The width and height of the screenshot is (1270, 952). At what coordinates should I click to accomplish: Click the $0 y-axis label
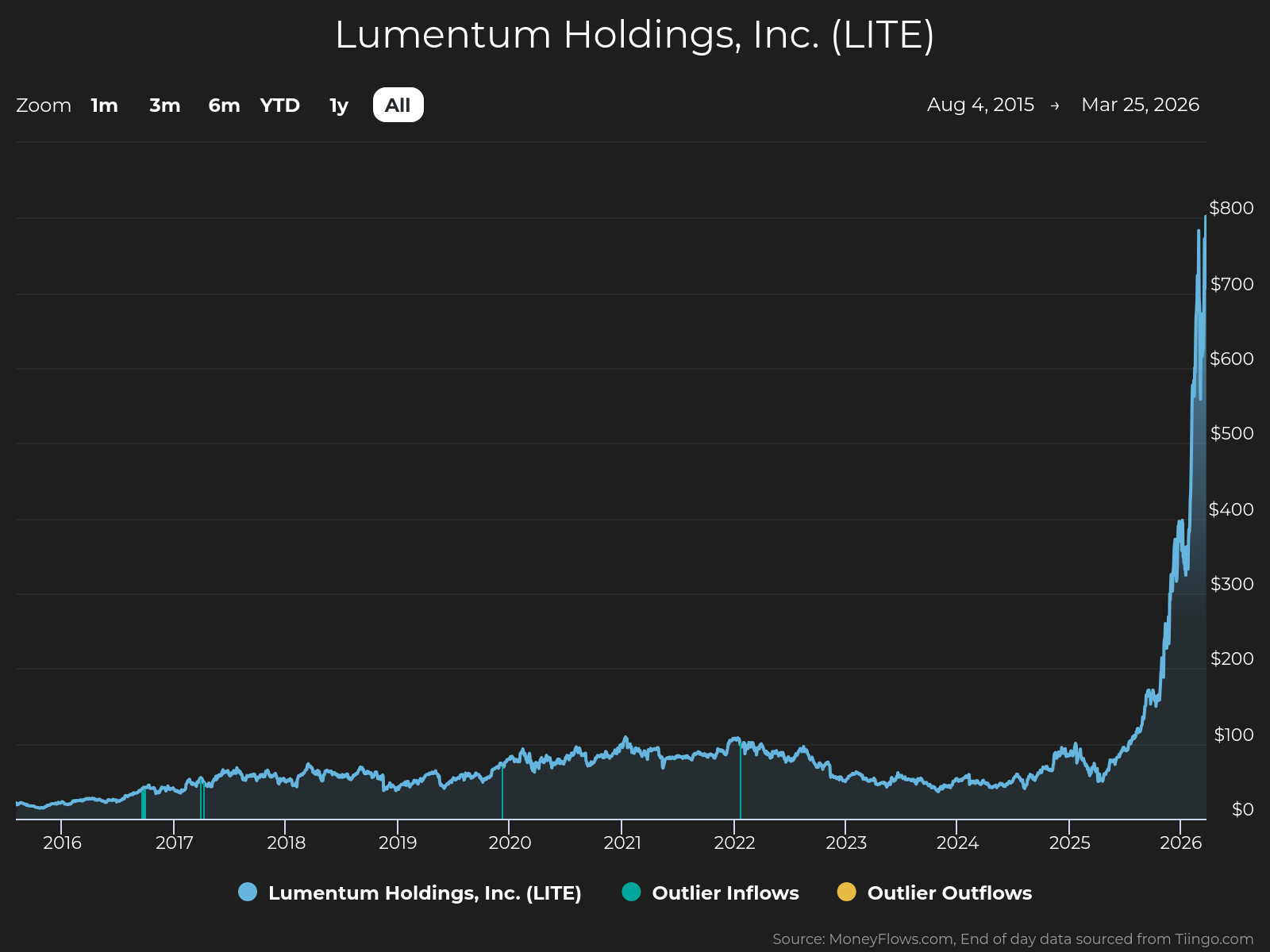pyautogui.click(x=1242, y=809)
